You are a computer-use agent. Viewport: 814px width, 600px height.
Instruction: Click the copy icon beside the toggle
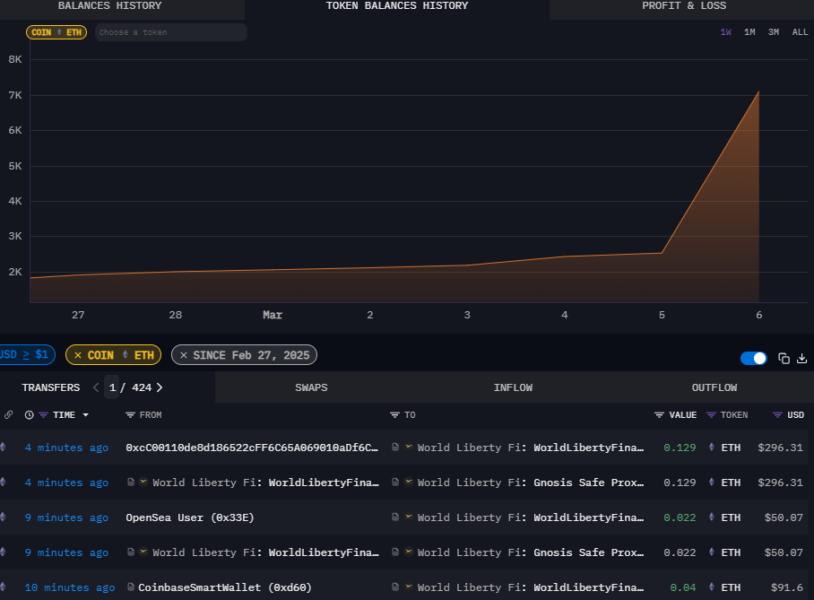point(784,358)
